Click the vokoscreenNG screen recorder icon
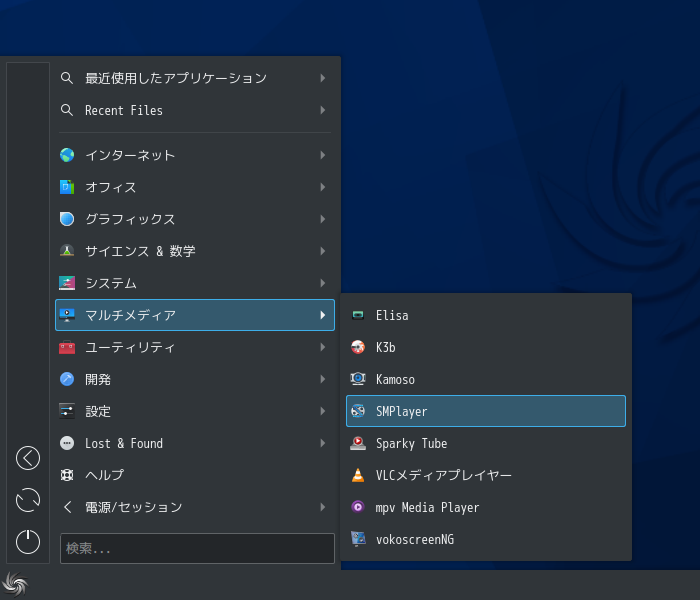This screenshot has height=600, width=700. [358, 539]
